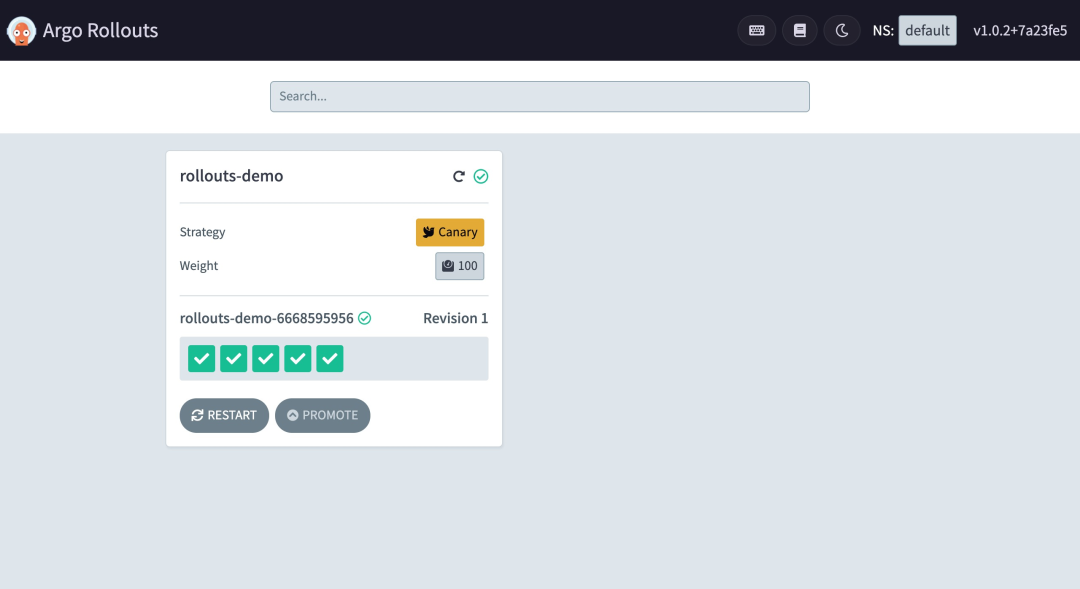Open the documentation book icon
1080x589 pixels.
pyautogui.click(x=800, y=30)
